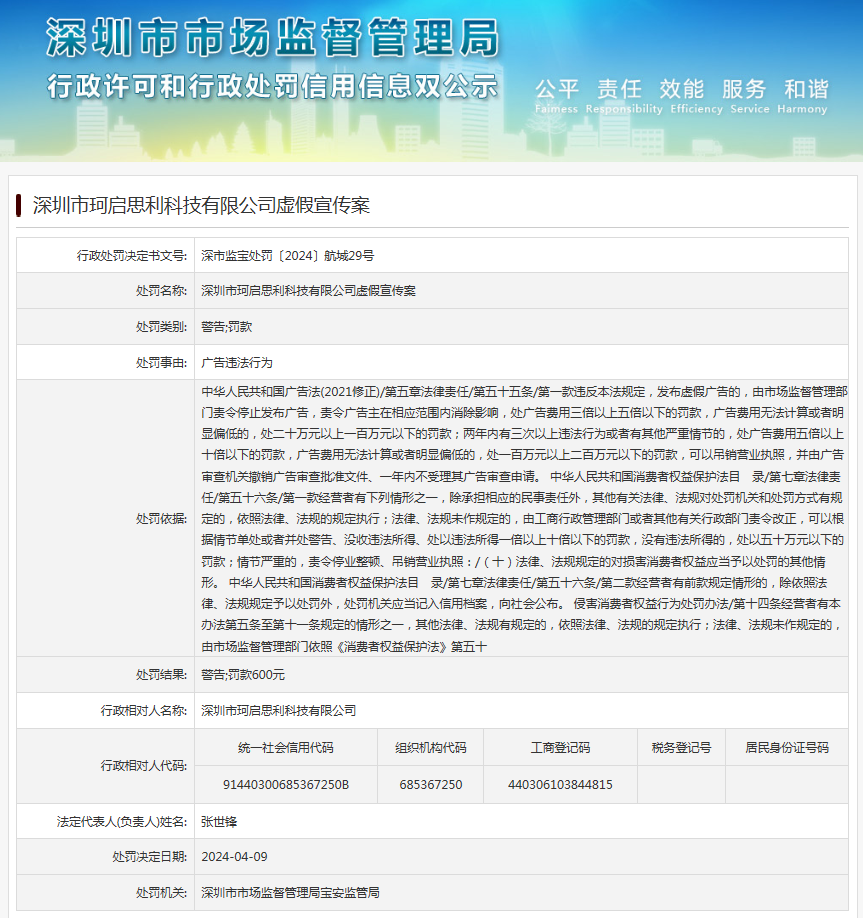Select the 警告;罚款600元 penalty result
The image size is (863, 918).
click(243, 674)
